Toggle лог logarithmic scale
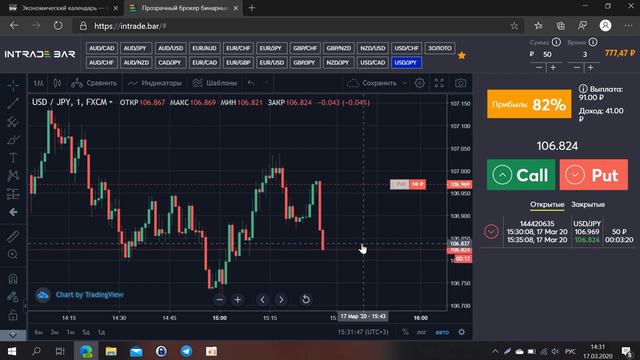The height and width of the screenshot is (360, 640). click(422, 332)
